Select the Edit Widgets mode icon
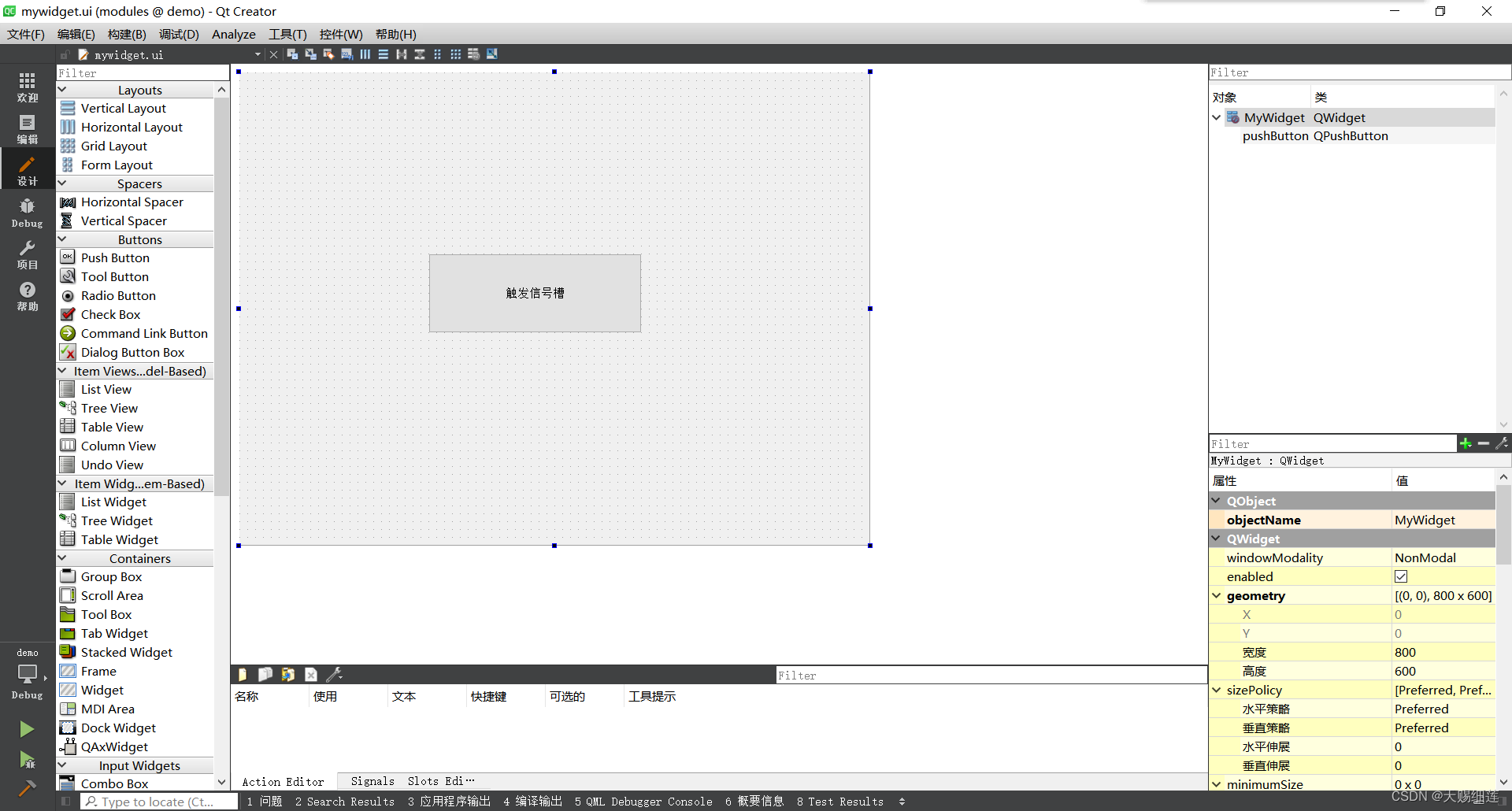The height and width of the screenshot is (811, 1512). (293, 54)
